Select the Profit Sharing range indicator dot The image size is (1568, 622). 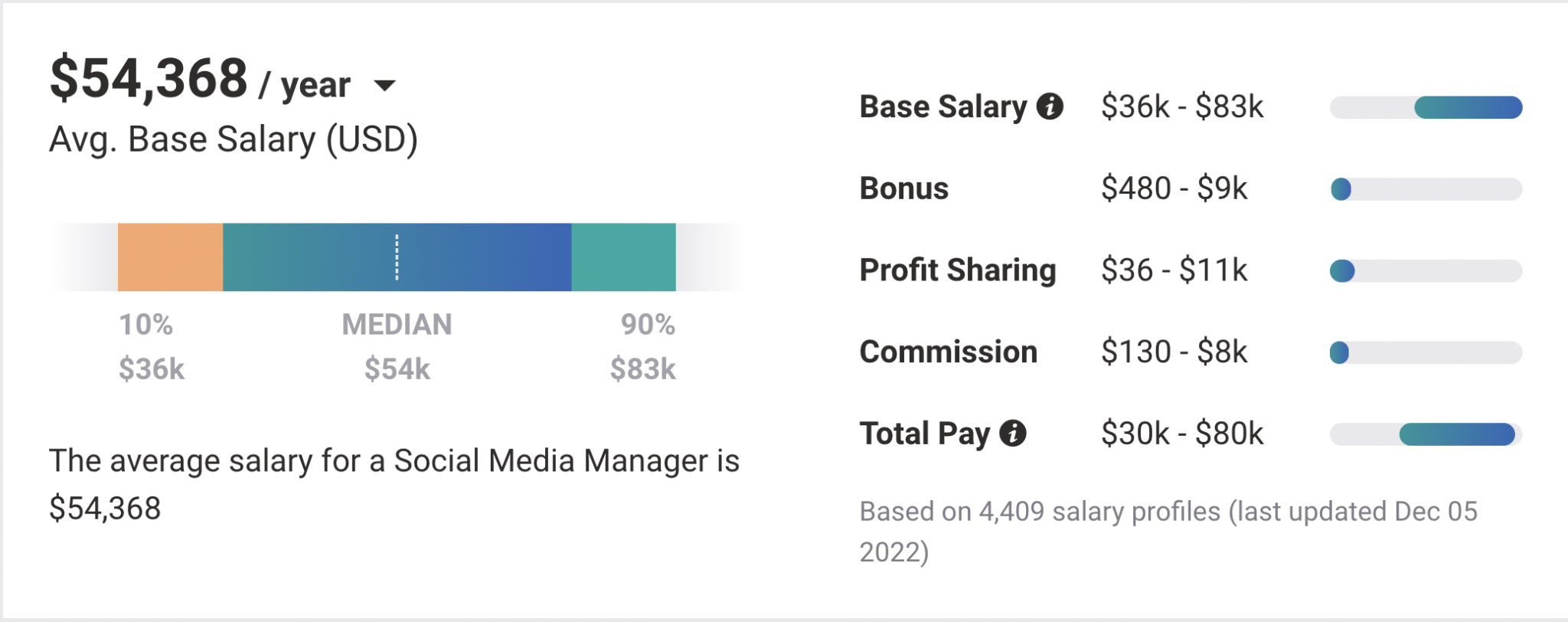point(1341,270)
